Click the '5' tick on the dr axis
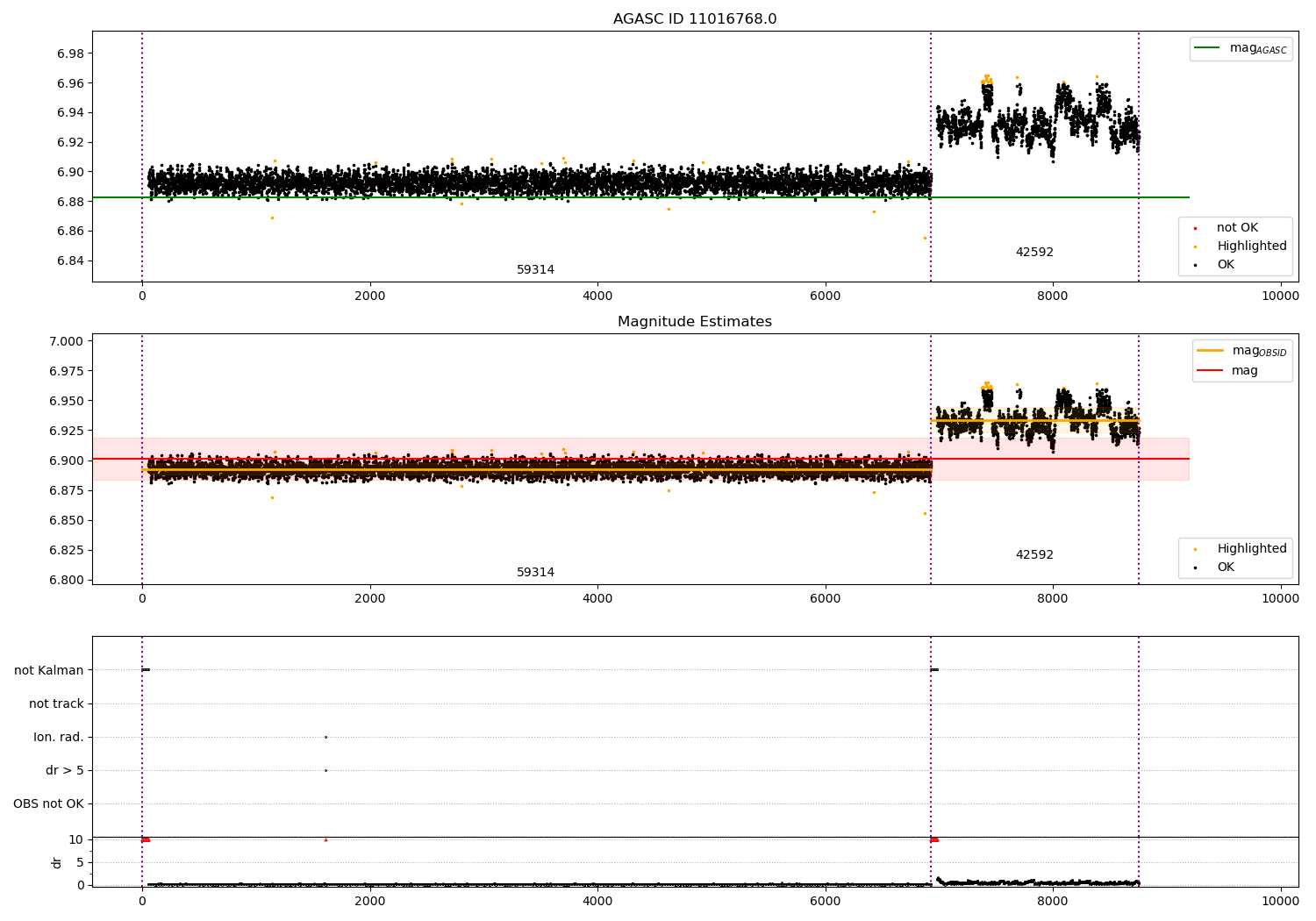 point(81,863)
